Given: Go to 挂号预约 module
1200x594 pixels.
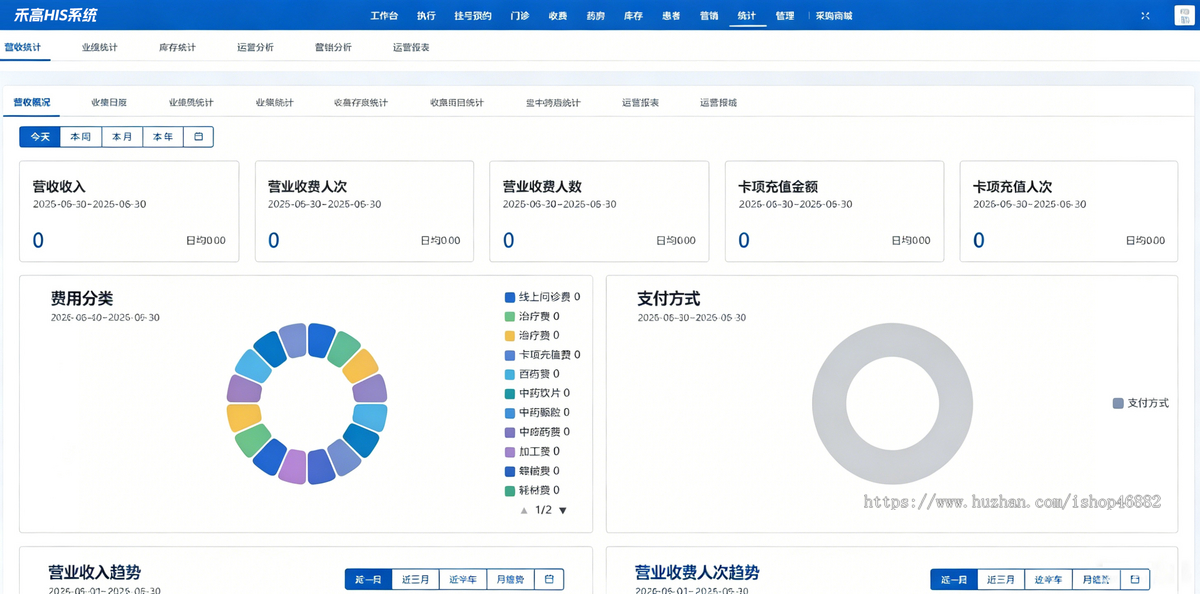Looking at the screenshot, I should [473, 16].
